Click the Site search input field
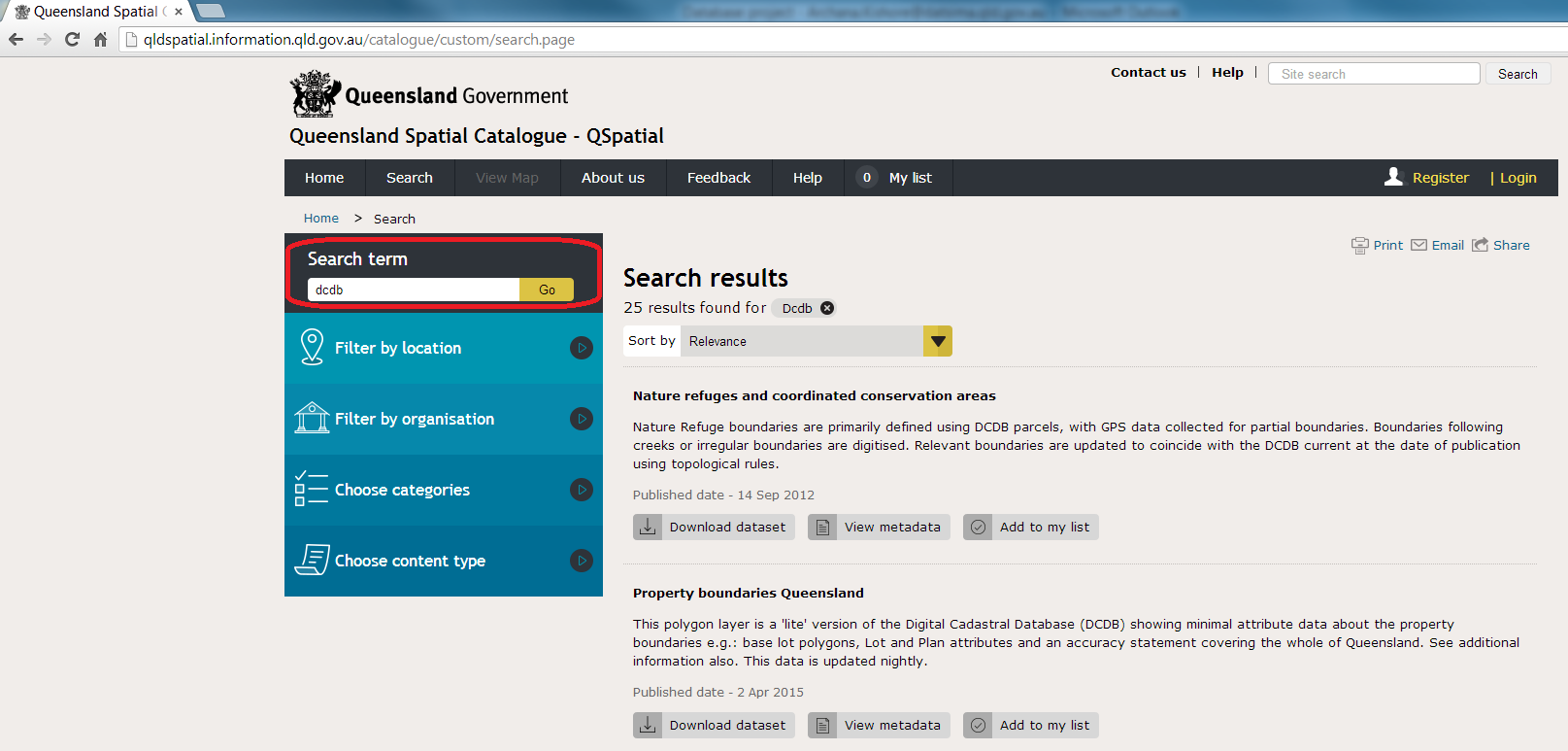 pyautogui.click(x=1374, y=74)
